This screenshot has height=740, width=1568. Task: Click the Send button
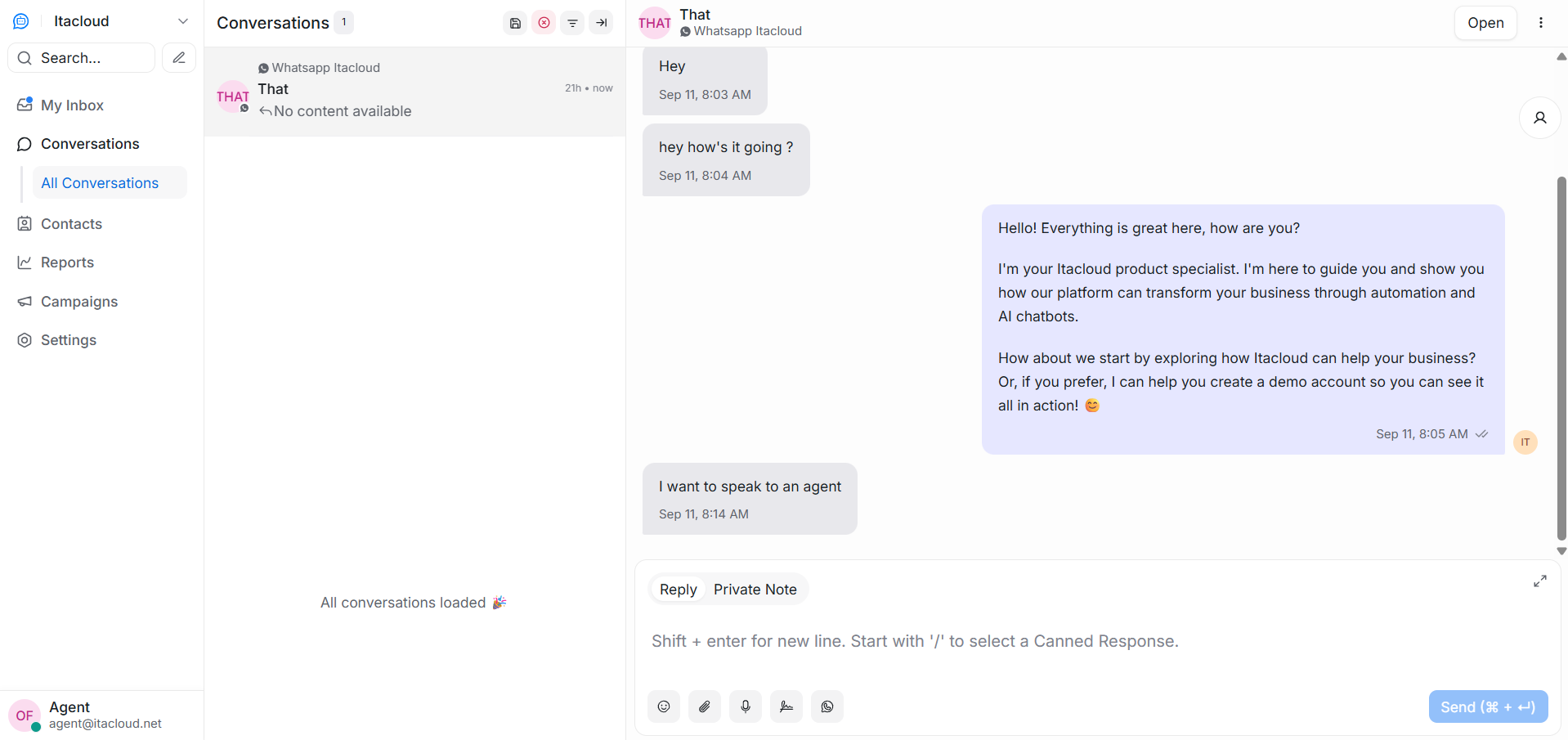click(1487, 707)
